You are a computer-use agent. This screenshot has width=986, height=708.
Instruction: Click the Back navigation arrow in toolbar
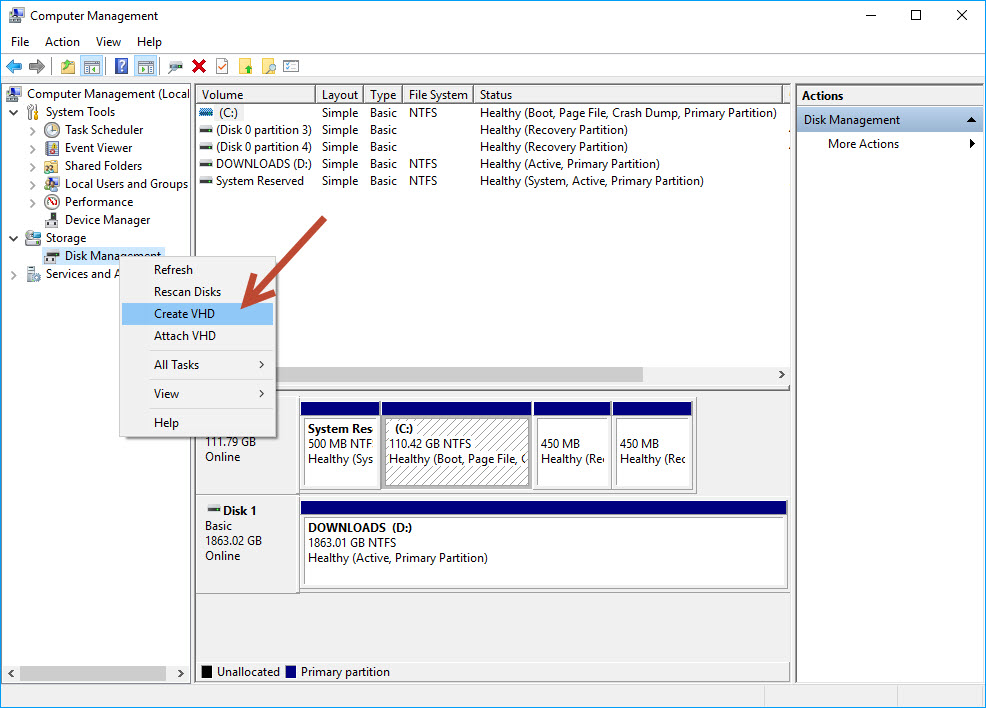[x=15, y=66]
